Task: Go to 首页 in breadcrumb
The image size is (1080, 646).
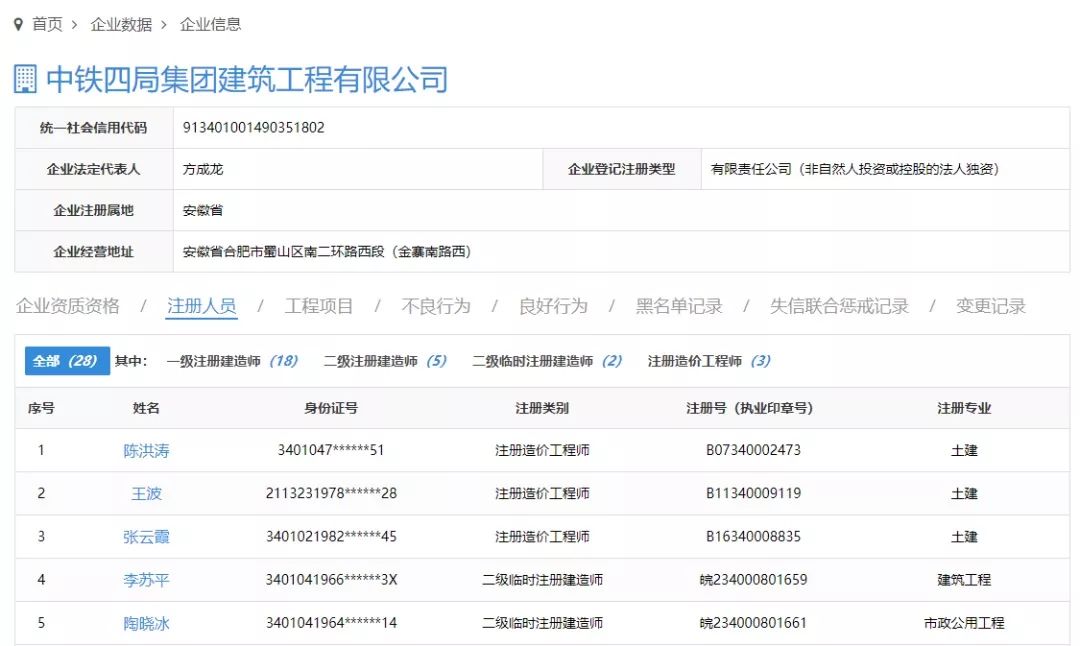Action: point(47,24)
